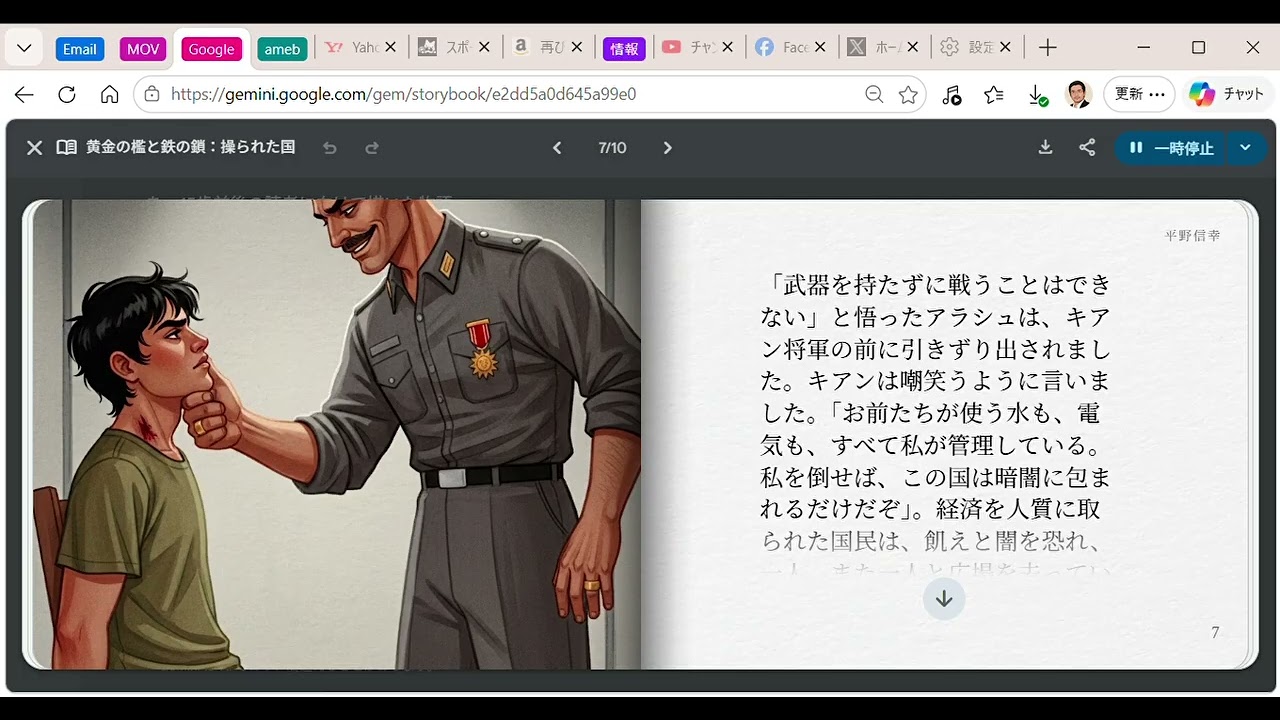Open the スポ browser tab
The width and height of the screenshot is (1280, 720).
pyautogui.click(x=445, y=47)
